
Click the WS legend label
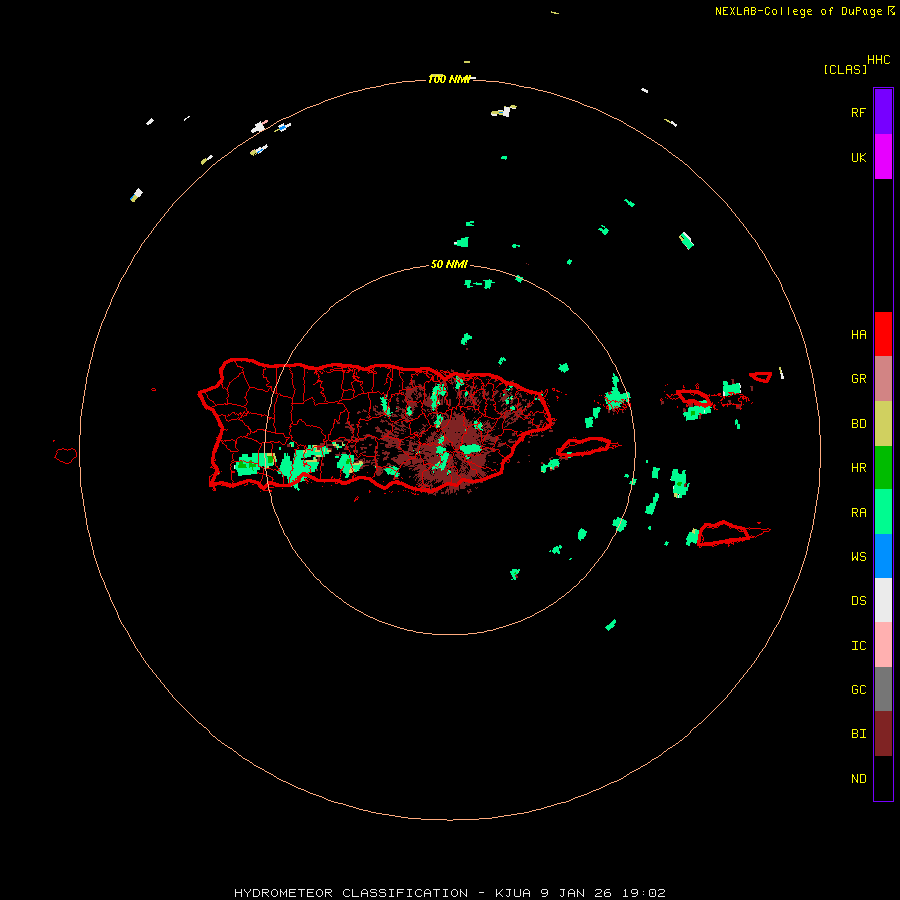[858, 557]
